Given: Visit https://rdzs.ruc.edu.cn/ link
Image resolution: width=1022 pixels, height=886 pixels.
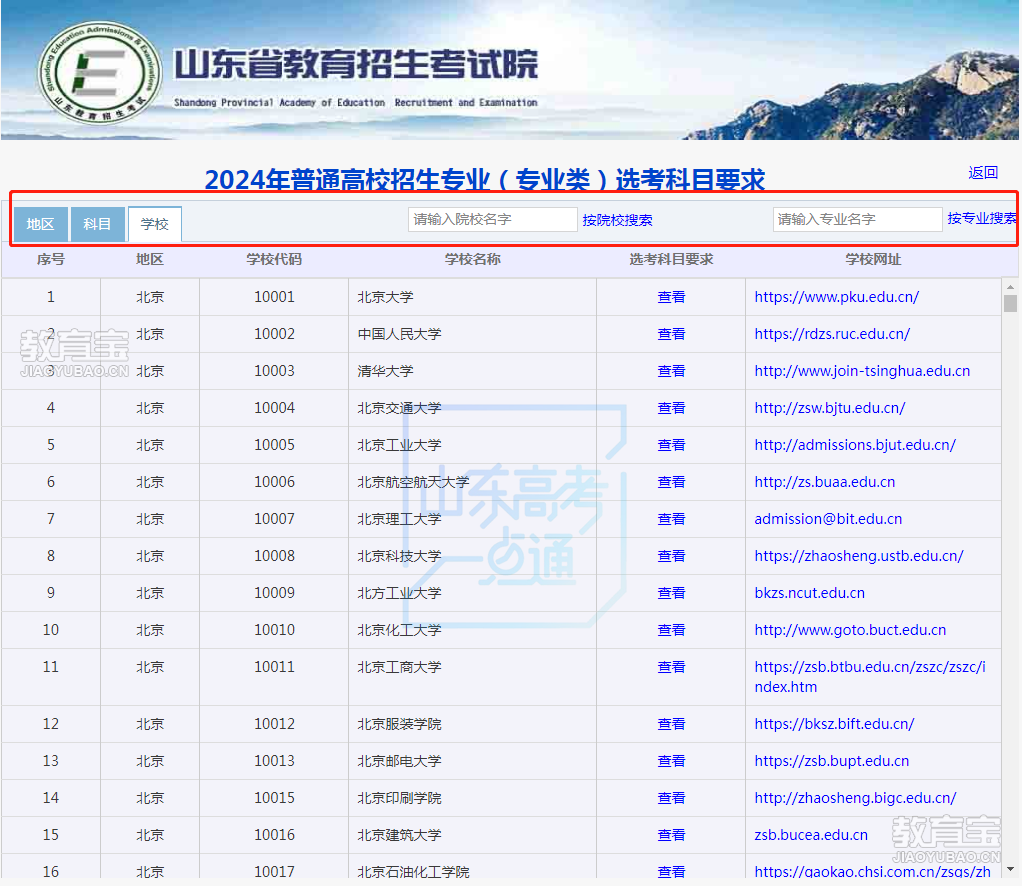Looking at the screenshot, I should pyautogui.click(x=832, y=334).
